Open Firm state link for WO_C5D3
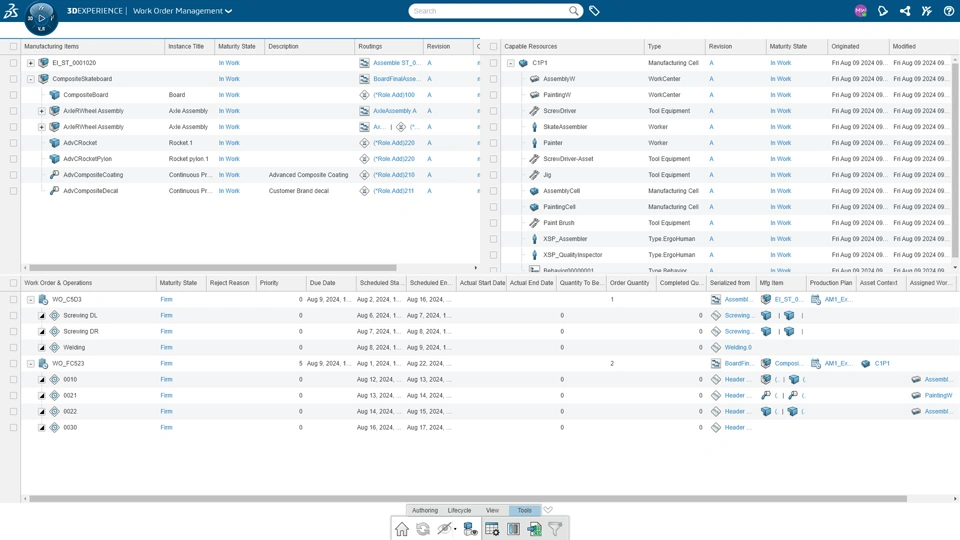This screenshot has height=540, width=960. click(x=167, y=299)
